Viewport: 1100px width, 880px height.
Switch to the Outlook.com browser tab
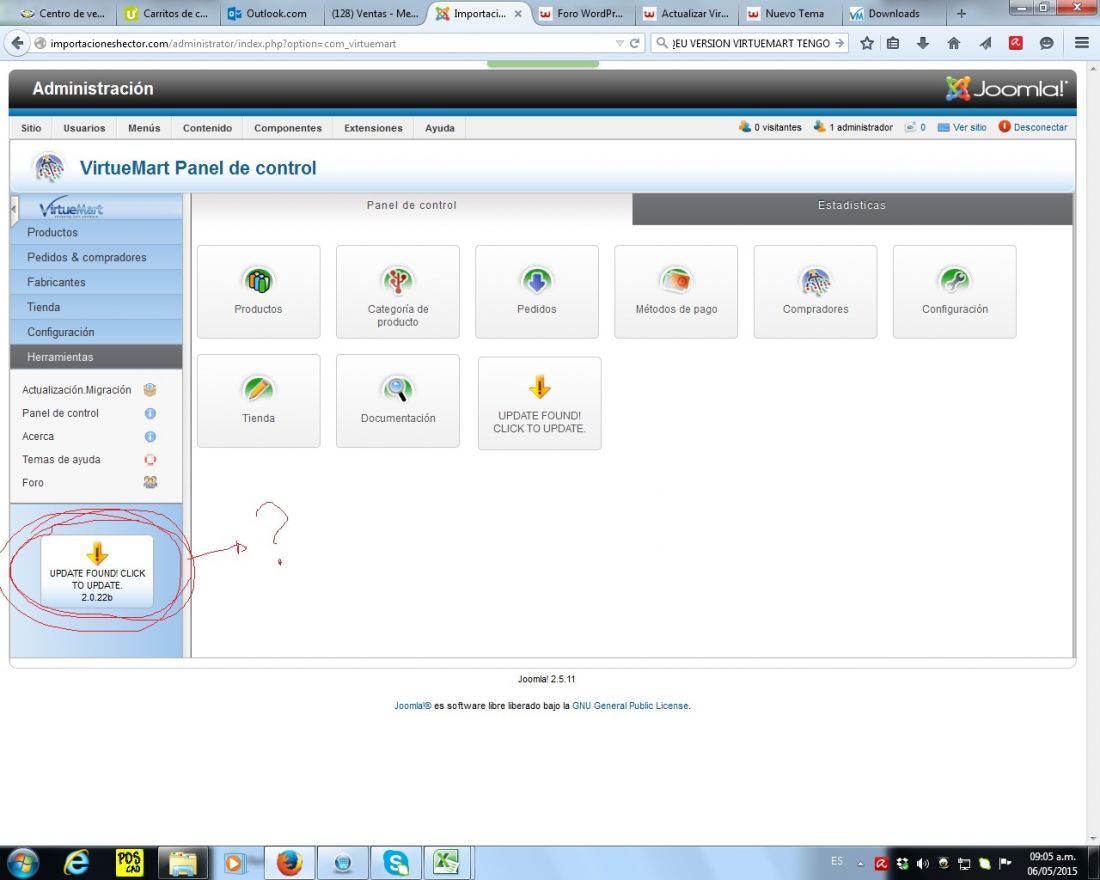272,13
